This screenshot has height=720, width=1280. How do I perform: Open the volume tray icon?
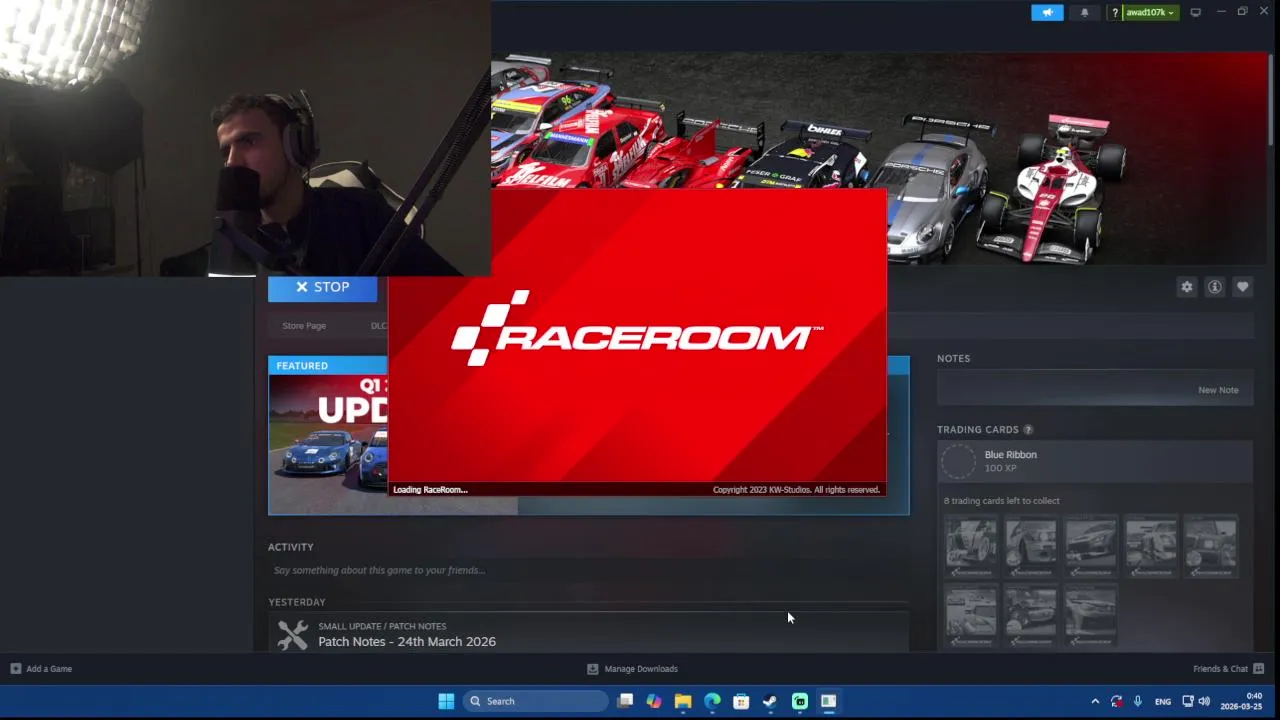[1204, 701]
